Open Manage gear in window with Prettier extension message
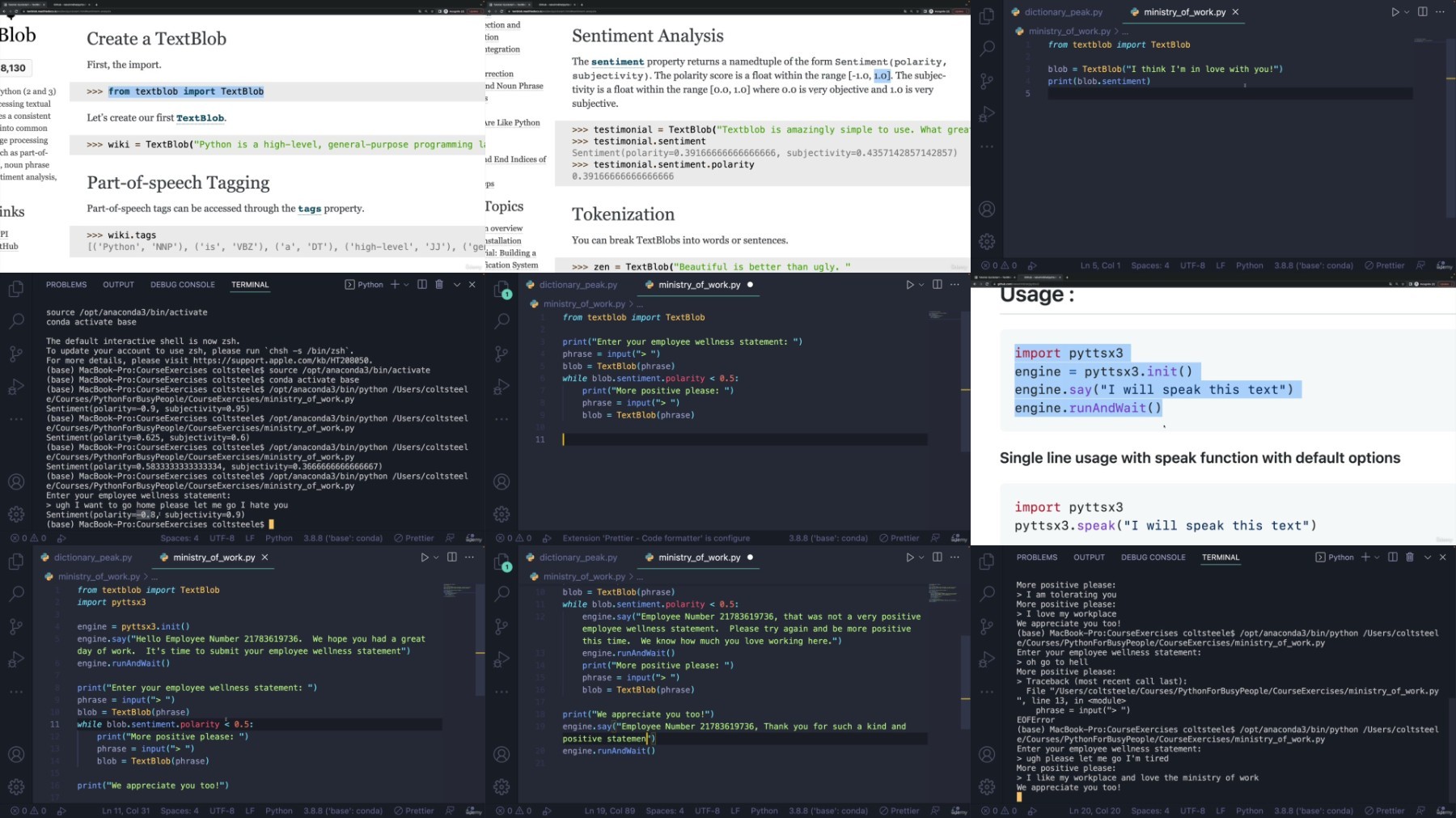The image size is (1456, 818). tap(502, 514)
